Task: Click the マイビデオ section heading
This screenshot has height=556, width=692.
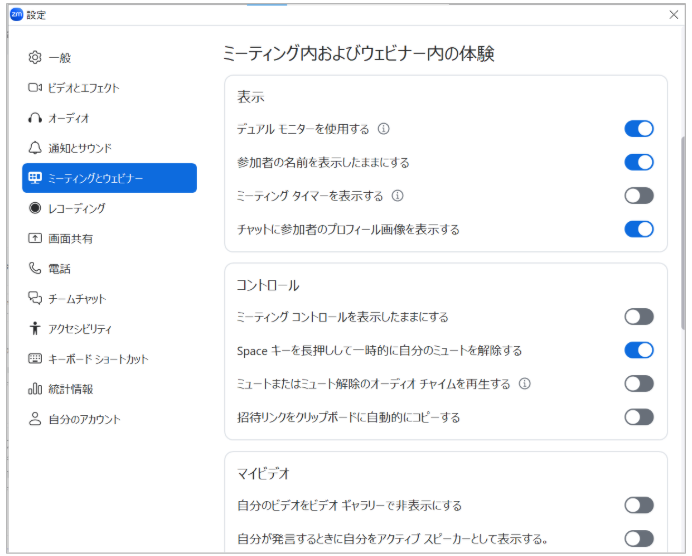Action: (x=263, y=473)
